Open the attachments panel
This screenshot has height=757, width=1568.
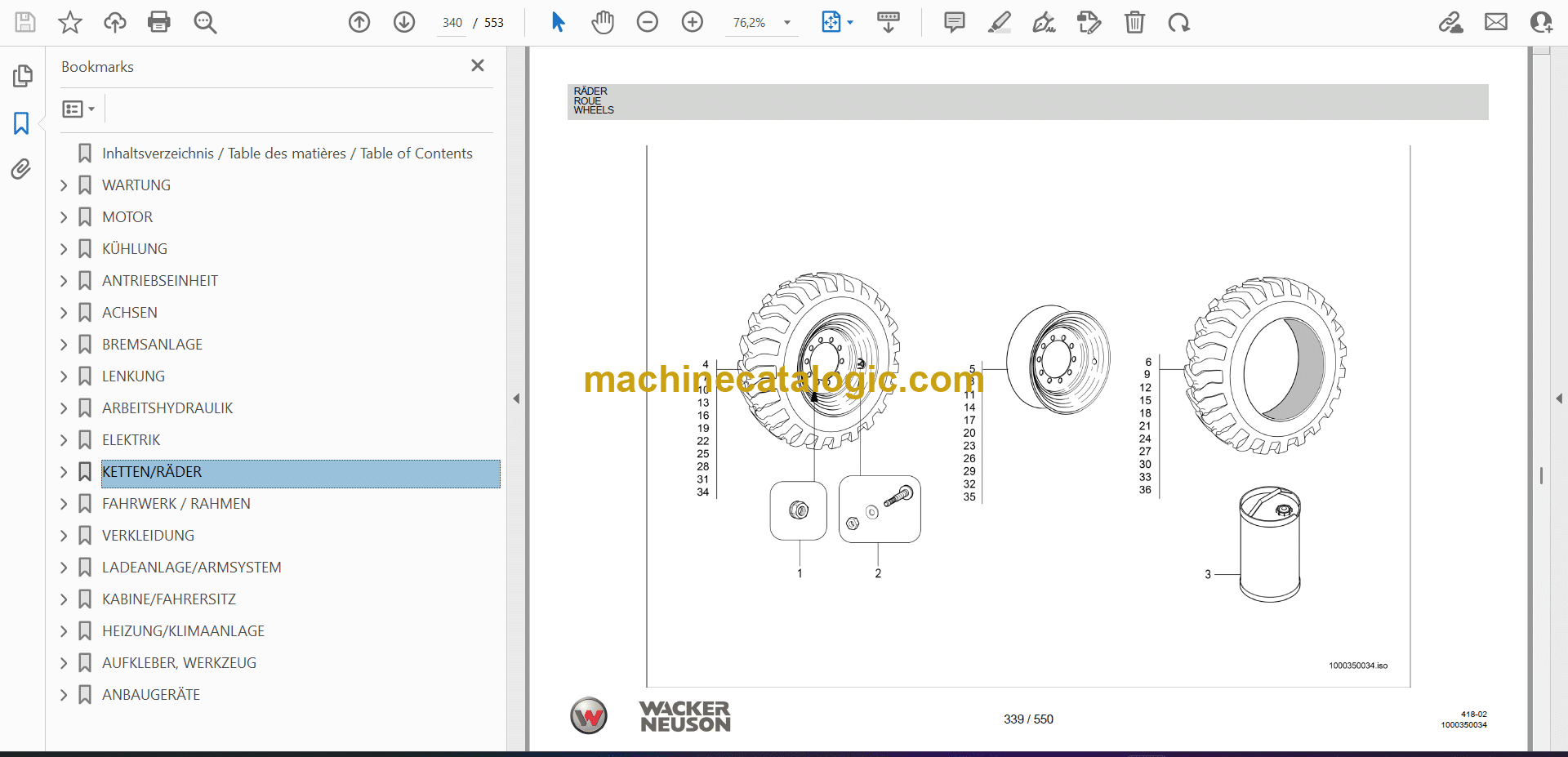[21, 169]
